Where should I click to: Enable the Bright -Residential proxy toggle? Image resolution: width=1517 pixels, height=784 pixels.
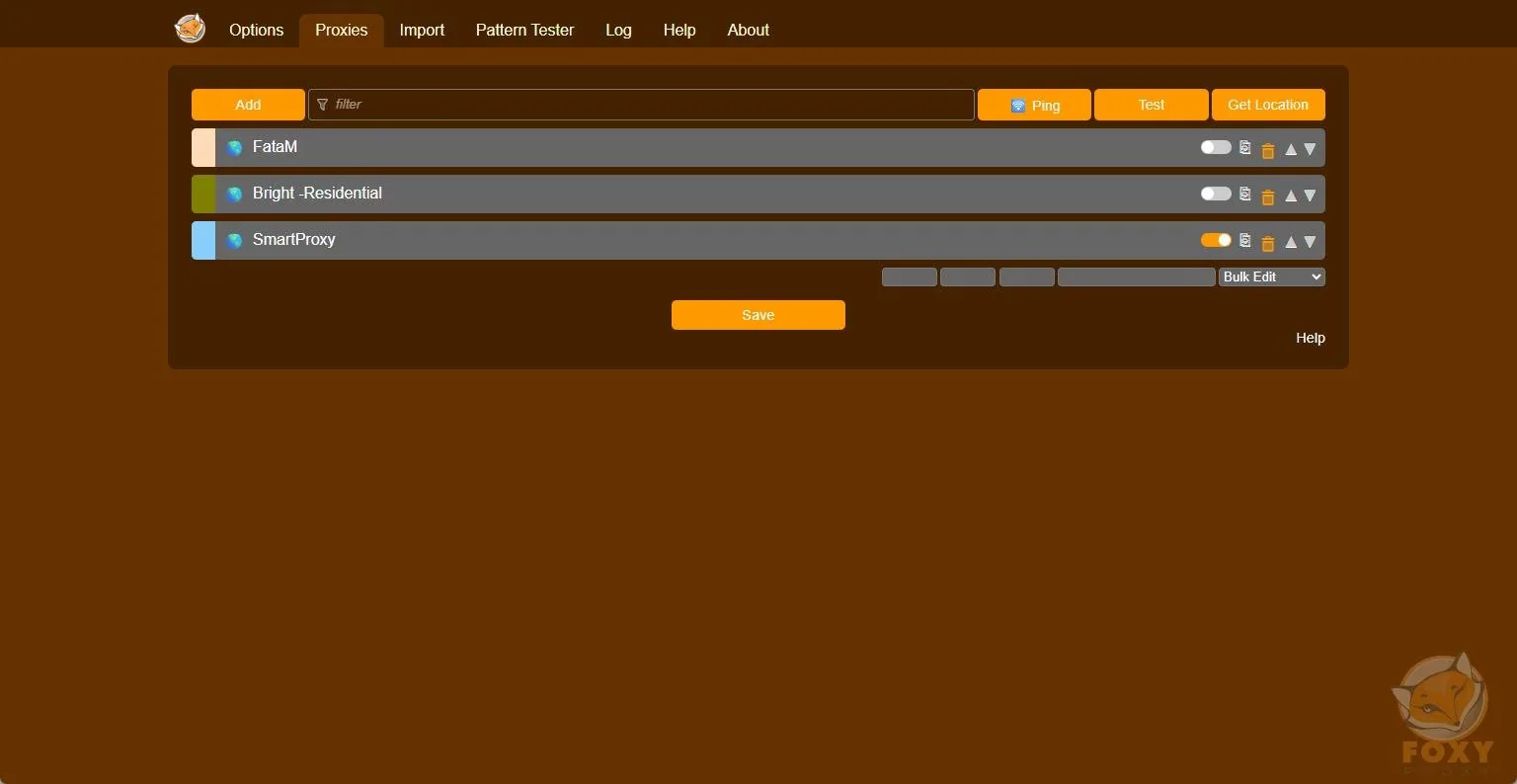tap(1216, 194)
